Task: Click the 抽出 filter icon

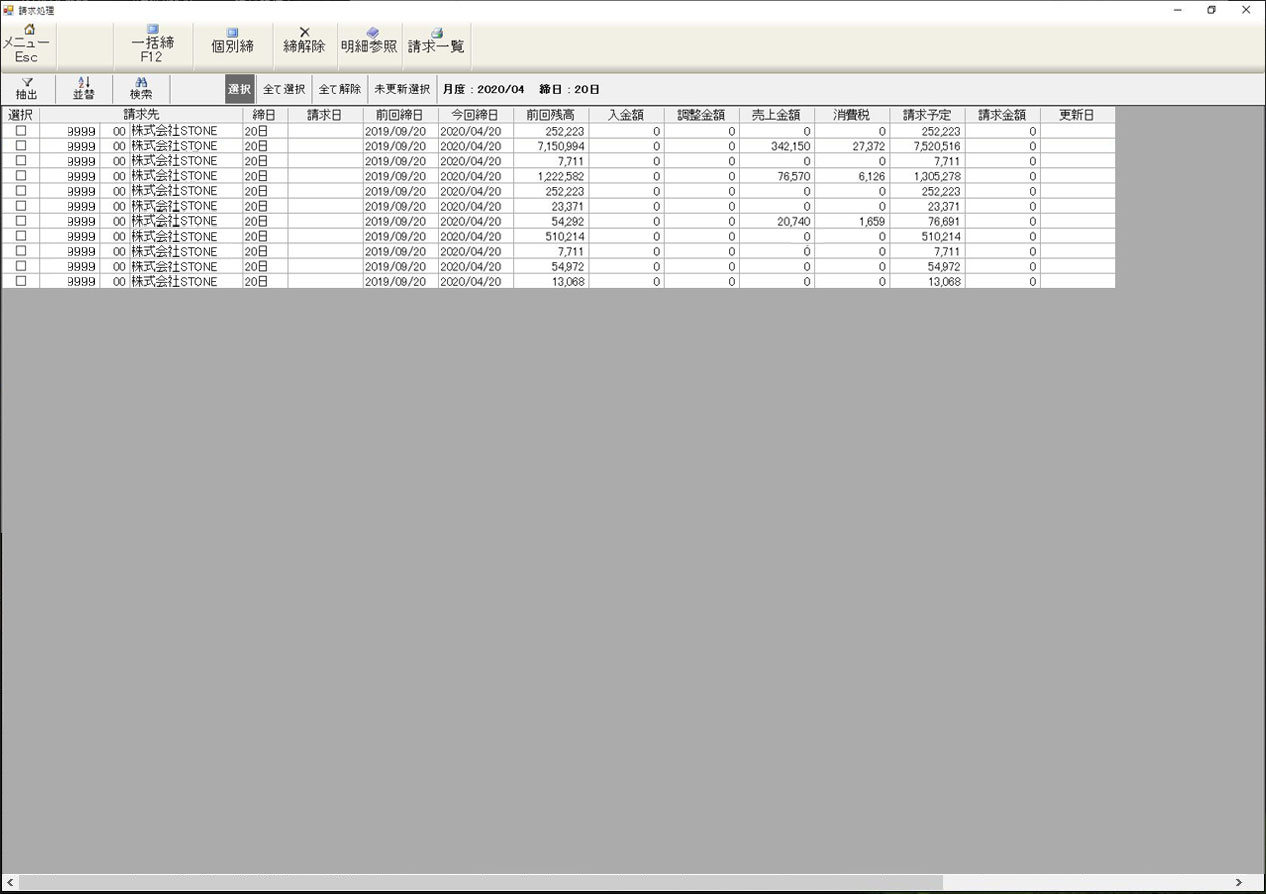Action: (x=27, y=82)
